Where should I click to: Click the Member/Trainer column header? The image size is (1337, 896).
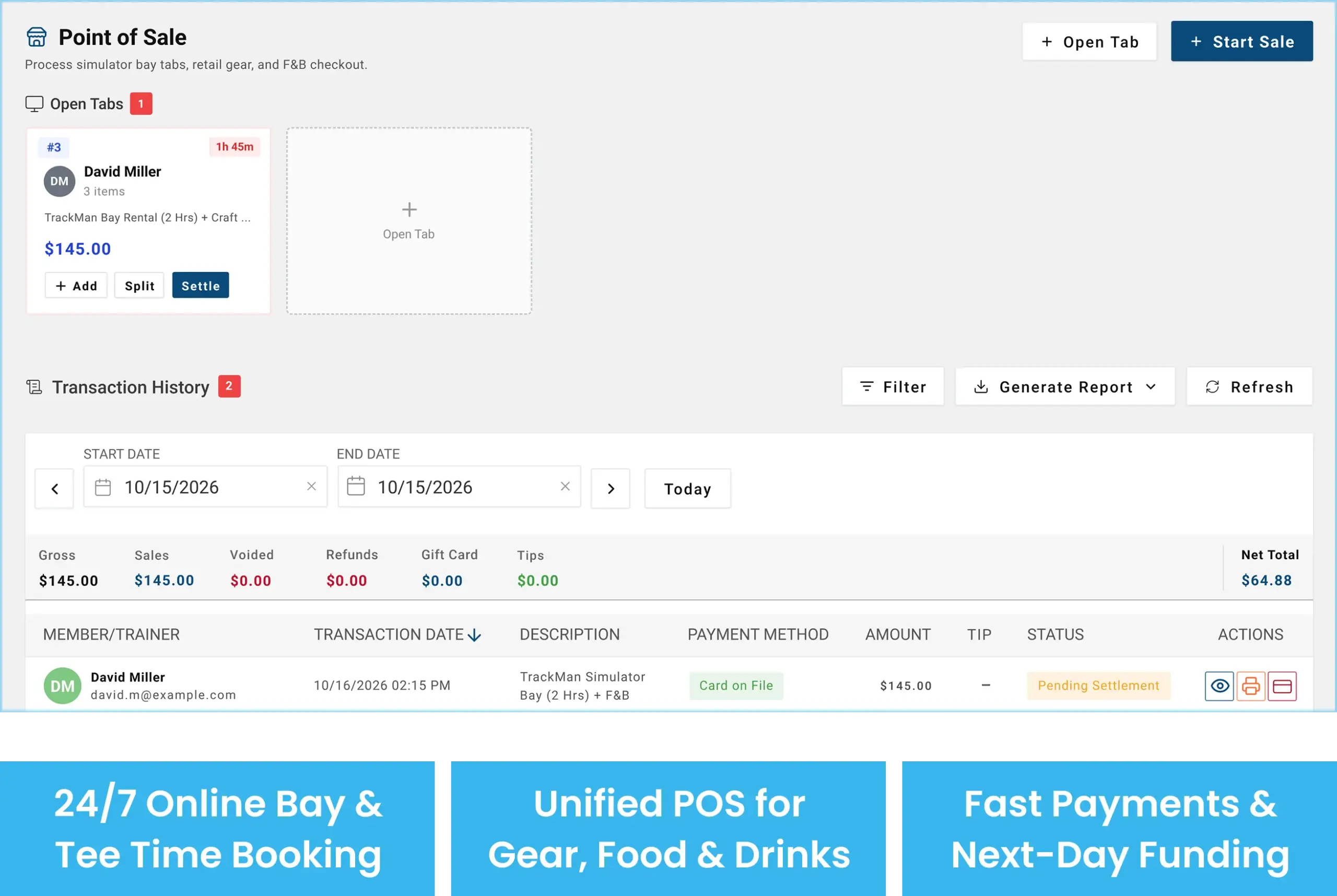[x=111, y=635]
